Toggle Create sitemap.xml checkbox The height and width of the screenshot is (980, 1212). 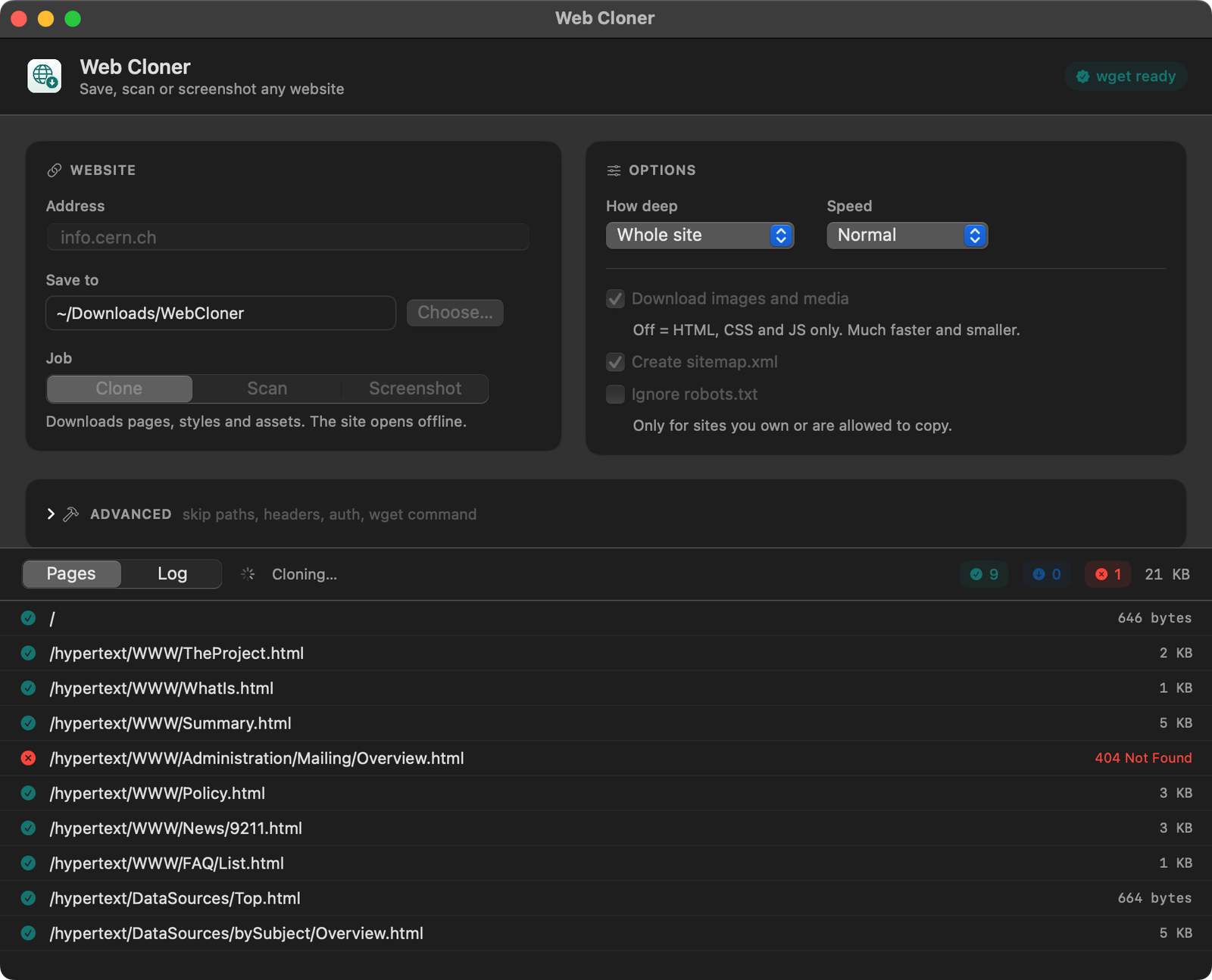pos(615,362)
